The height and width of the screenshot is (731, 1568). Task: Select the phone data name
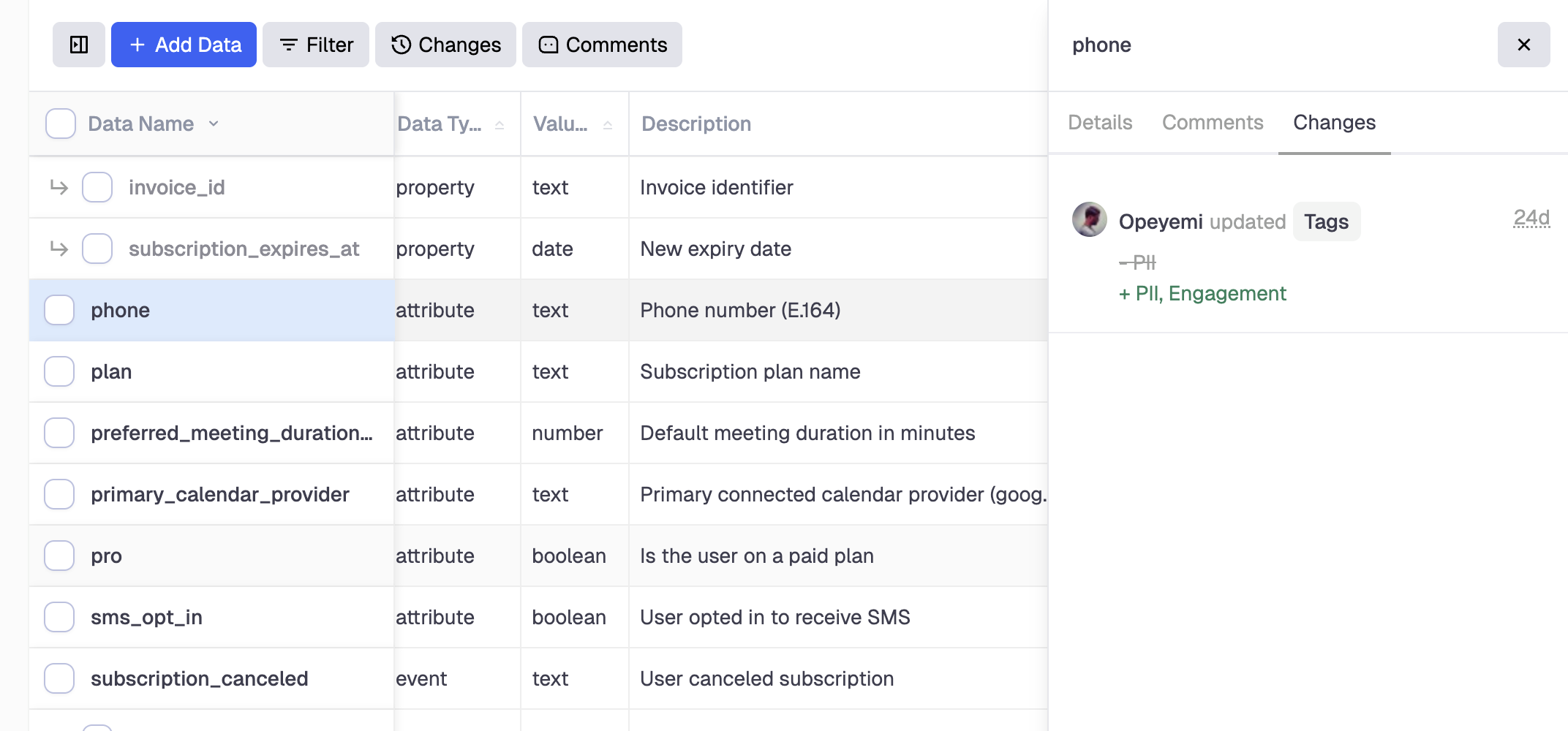pos(121,310)
